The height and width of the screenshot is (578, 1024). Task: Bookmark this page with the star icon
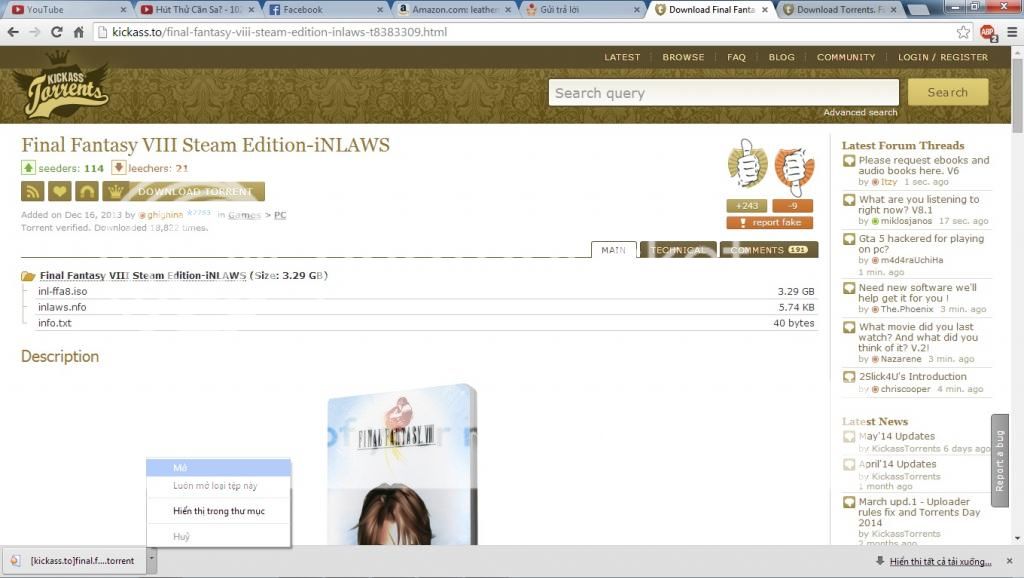(x=963, y=32)
